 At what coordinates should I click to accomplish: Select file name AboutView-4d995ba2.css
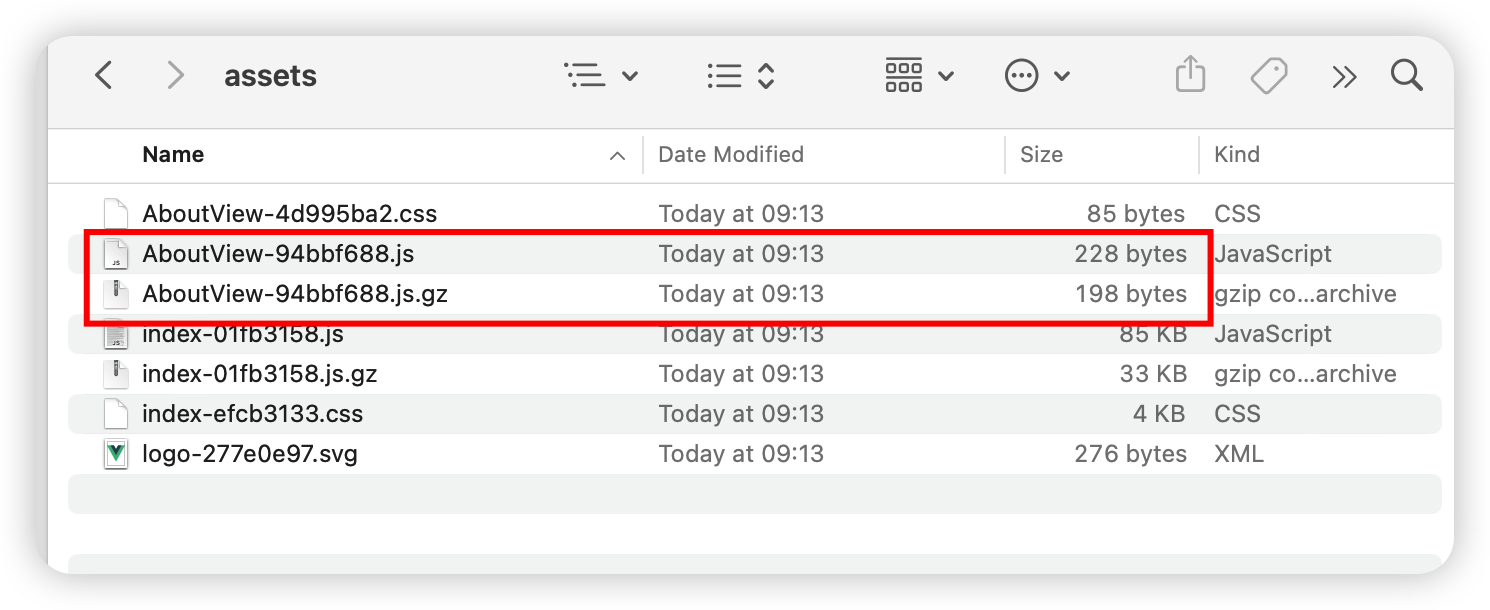point(290,214)
